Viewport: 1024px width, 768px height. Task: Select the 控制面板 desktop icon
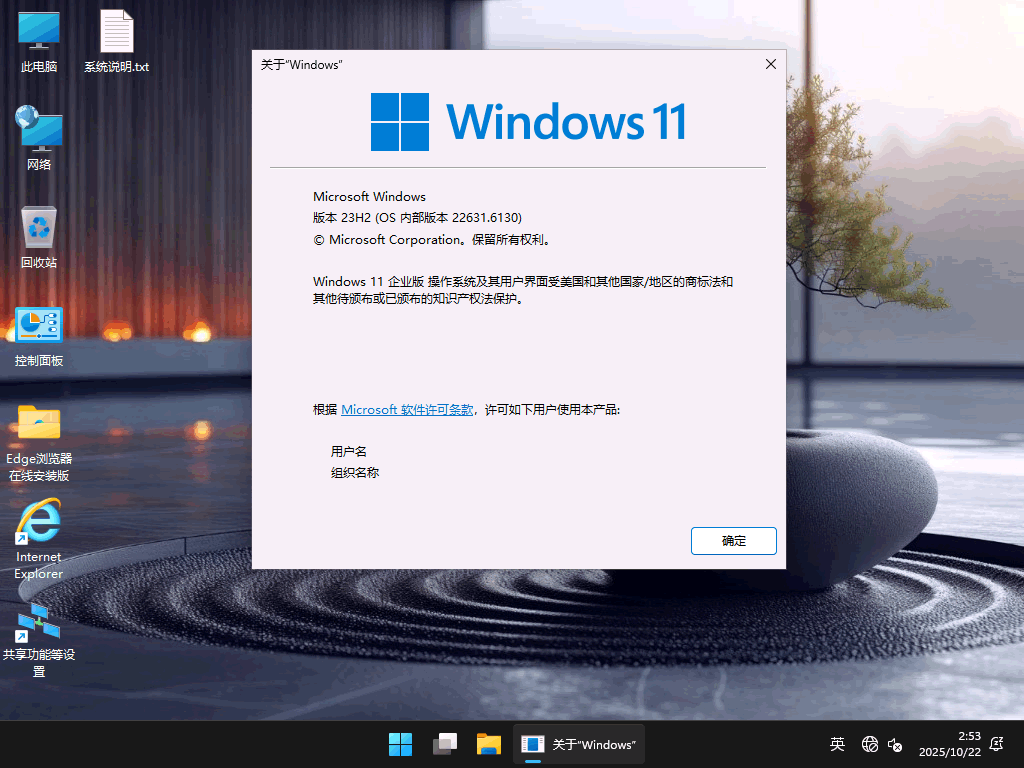[39, 336]
